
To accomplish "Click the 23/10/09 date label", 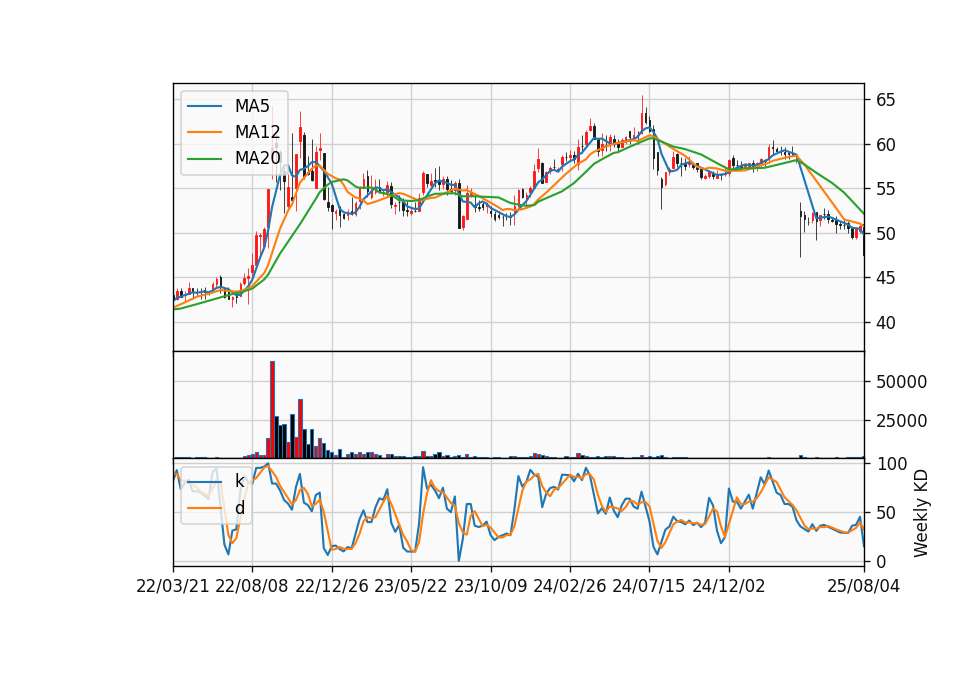I will pyautogui.click(x=490, y=586).
